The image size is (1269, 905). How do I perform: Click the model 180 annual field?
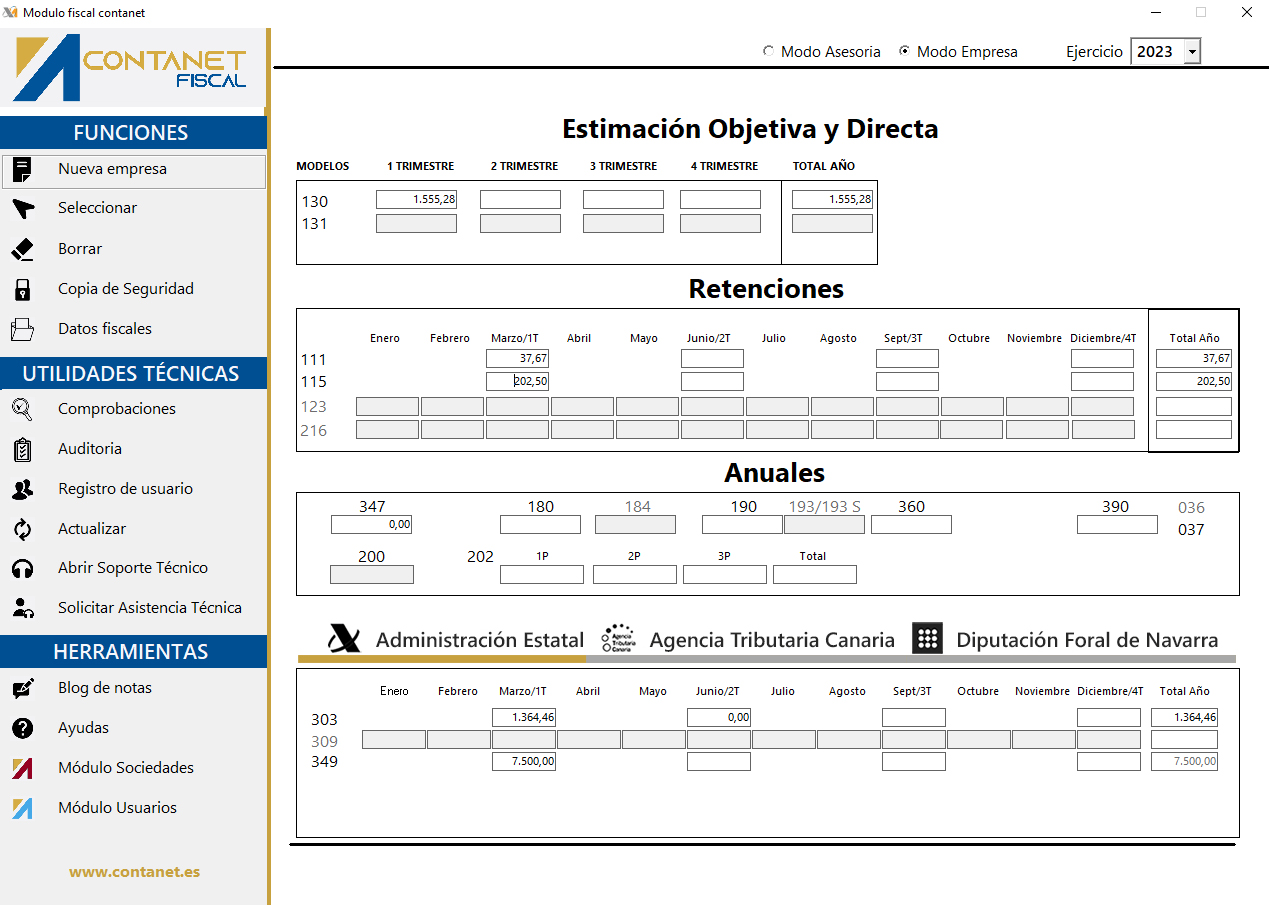pyautogui.click(x=540, y=525)
